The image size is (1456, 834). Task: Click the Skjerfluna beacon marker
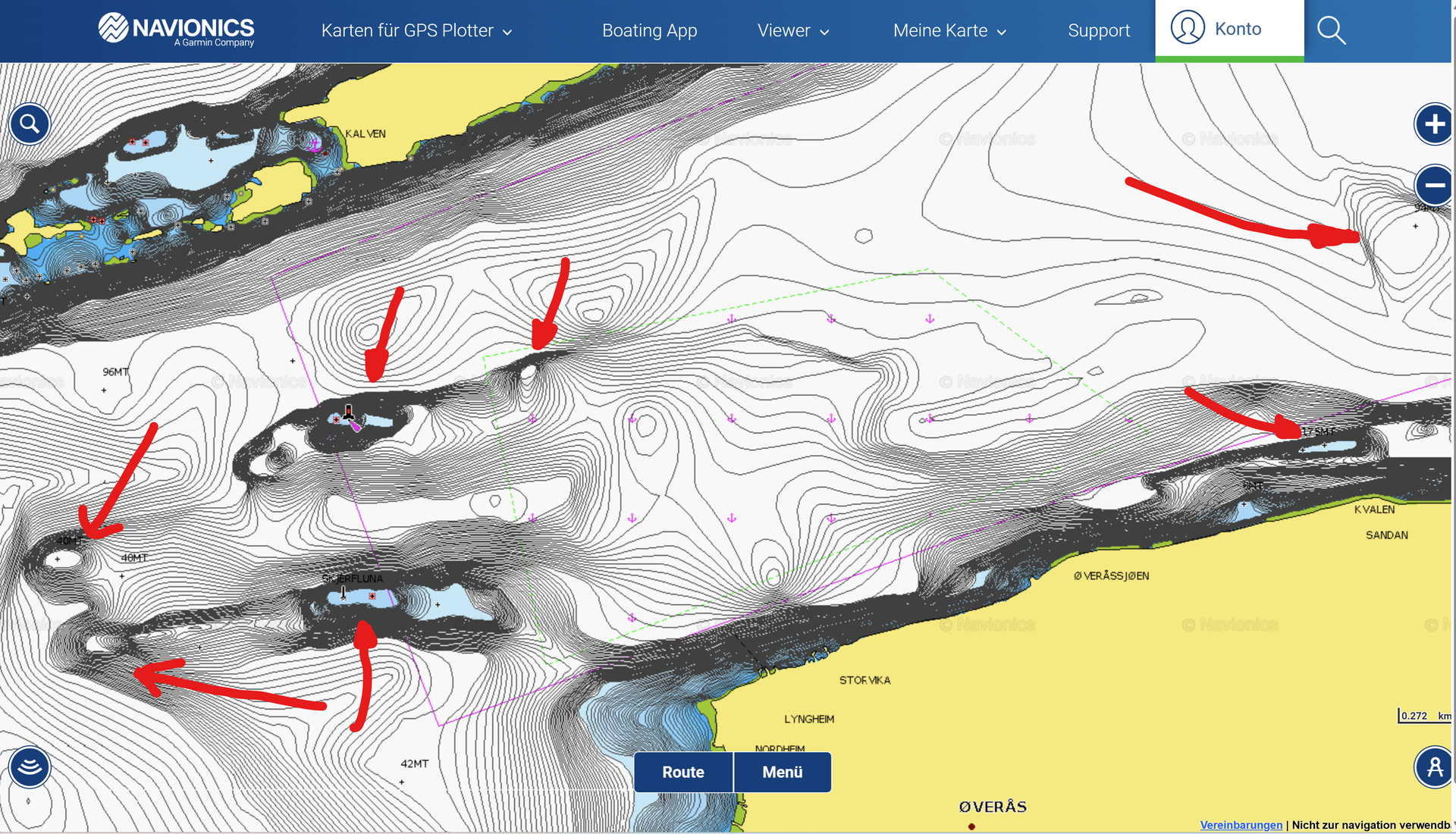pyautogui.click(x=344, y=593)
